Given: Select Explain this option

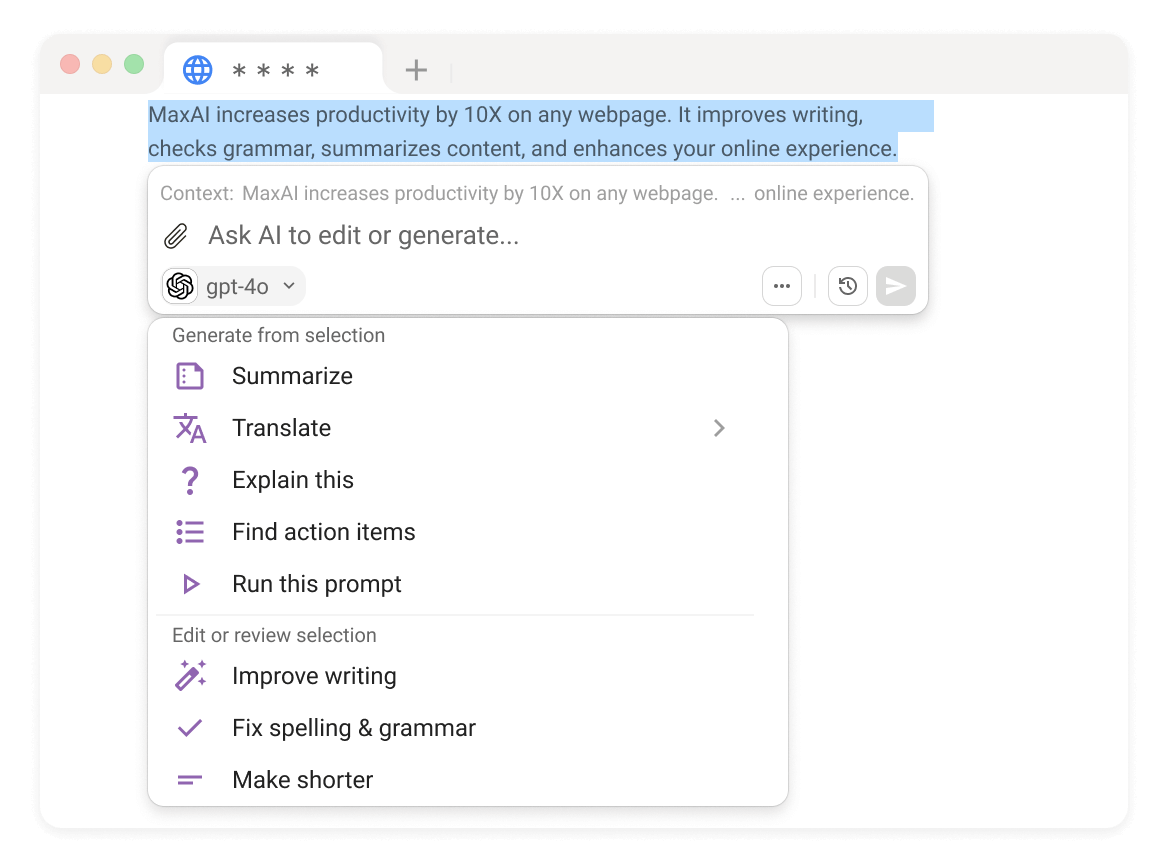Looking at the screenshot, I should click(468, 480).
